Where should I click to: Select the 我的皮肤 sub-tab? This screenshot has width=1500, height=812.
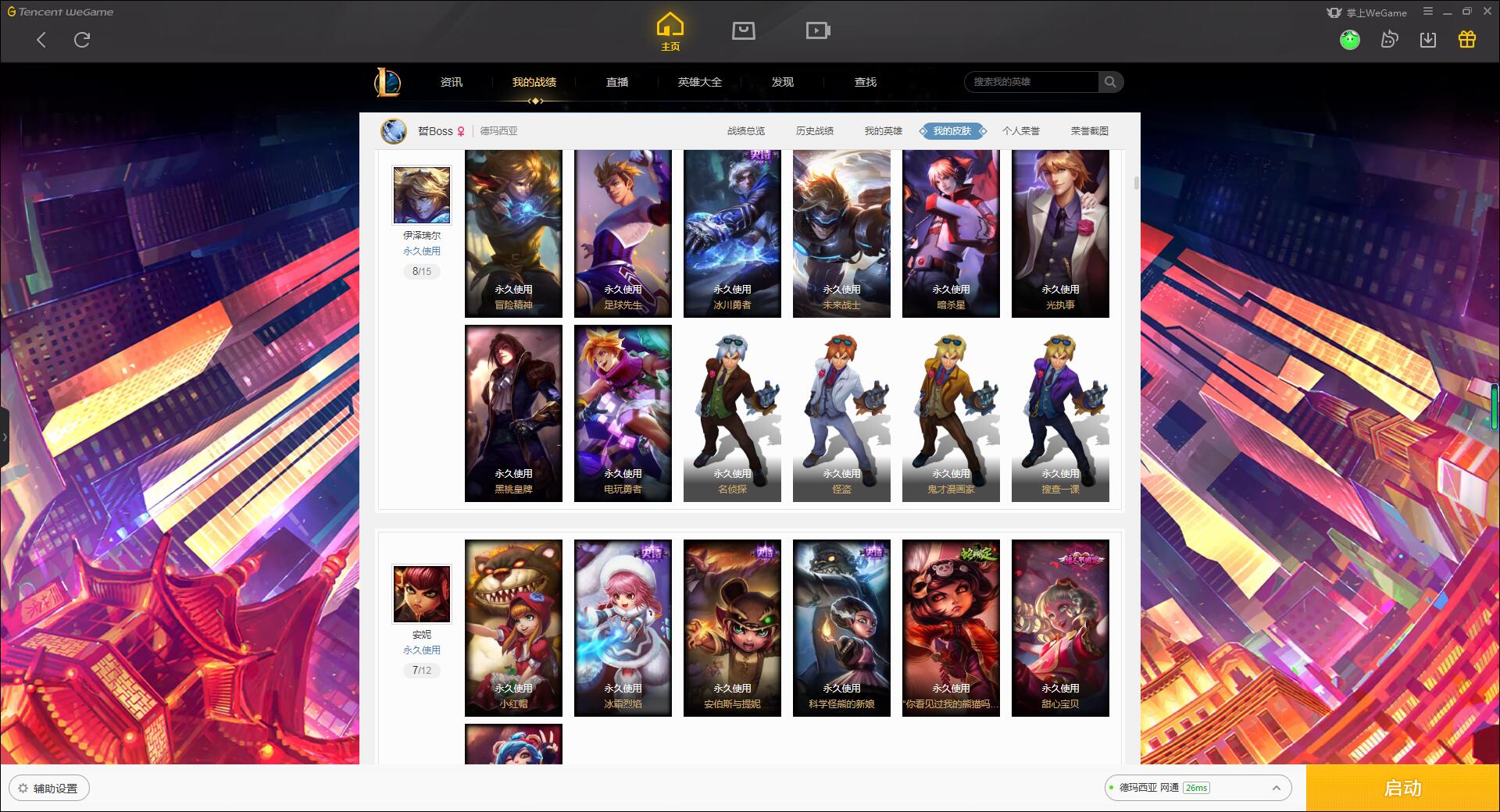[x=952, y=131]
